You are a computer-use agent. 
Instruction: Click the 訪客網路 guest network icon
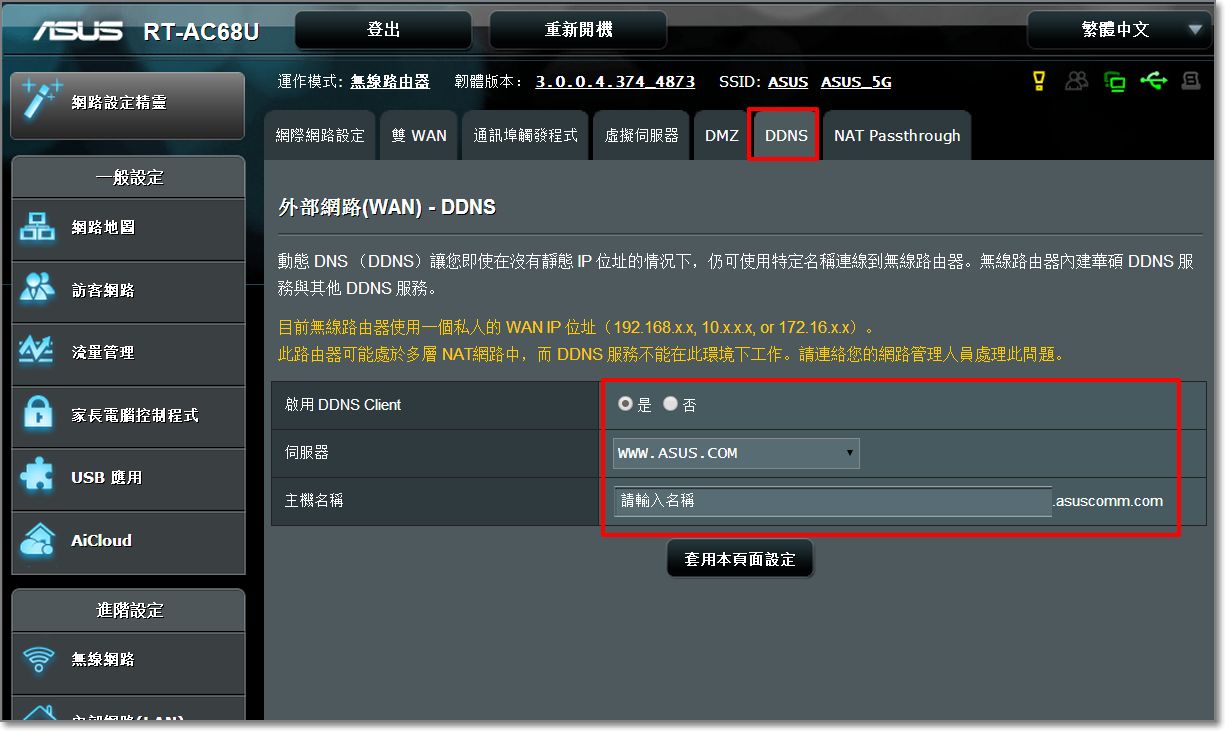click(38, 290)
